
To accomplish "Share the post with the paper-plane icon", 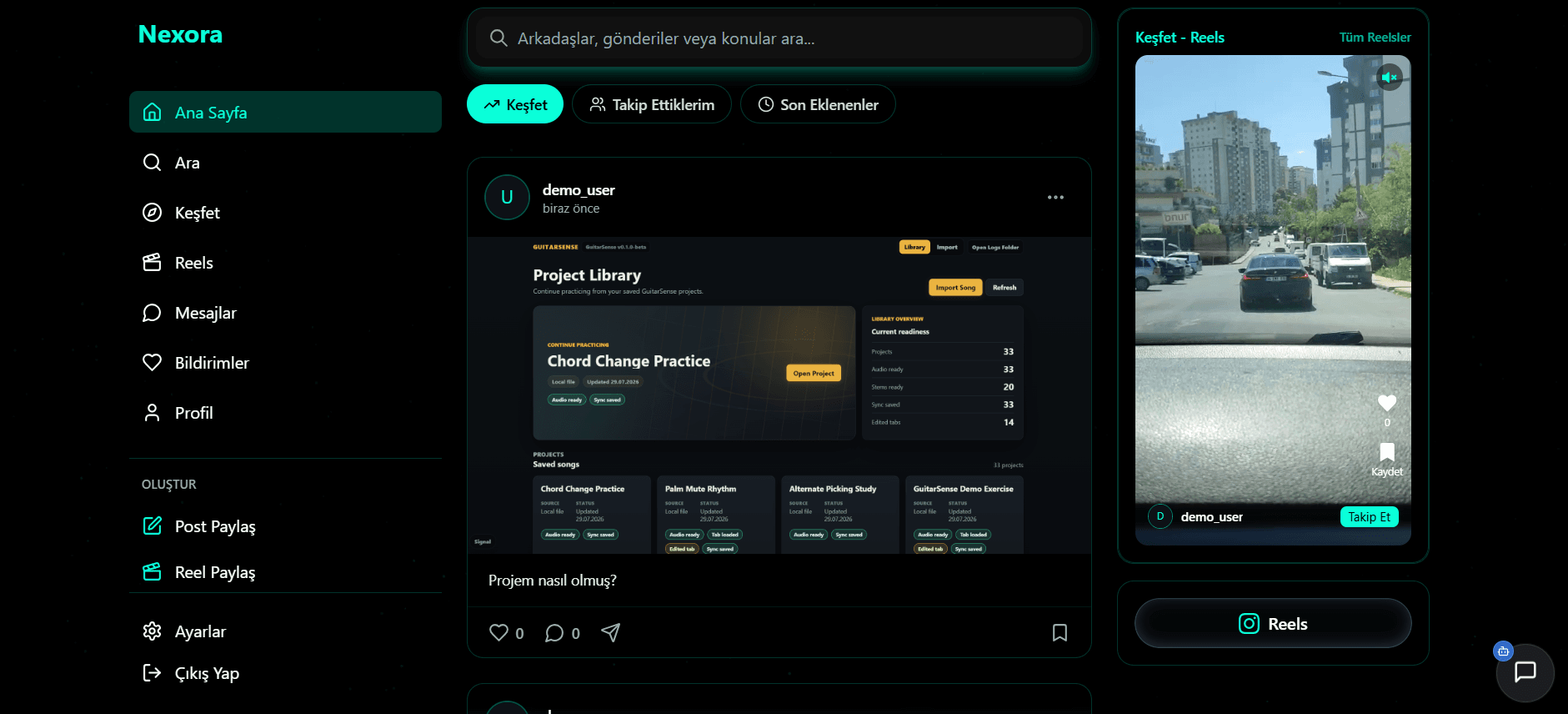I will [611, 632].
